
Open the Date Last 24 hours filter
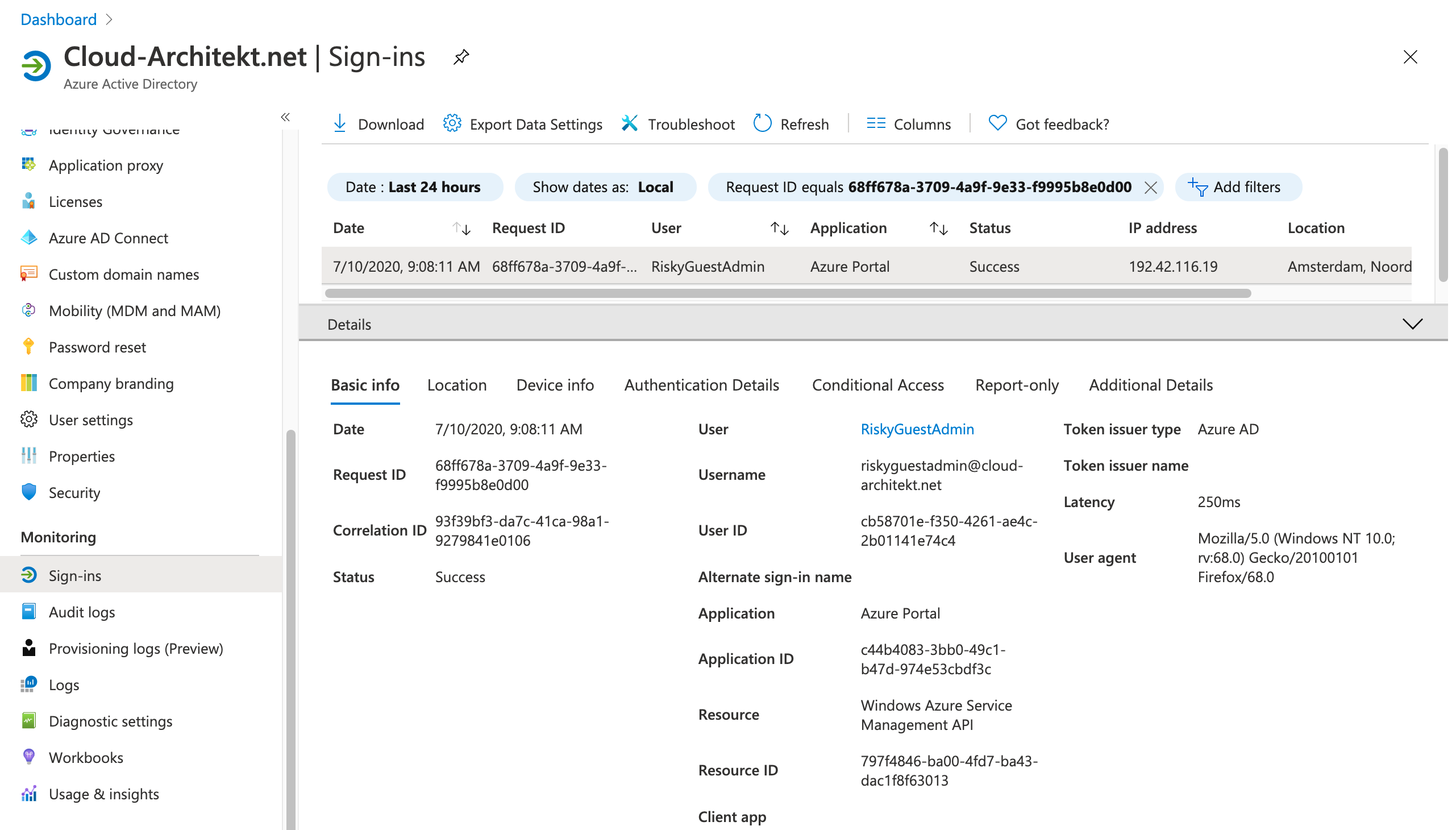pos(415,187)
